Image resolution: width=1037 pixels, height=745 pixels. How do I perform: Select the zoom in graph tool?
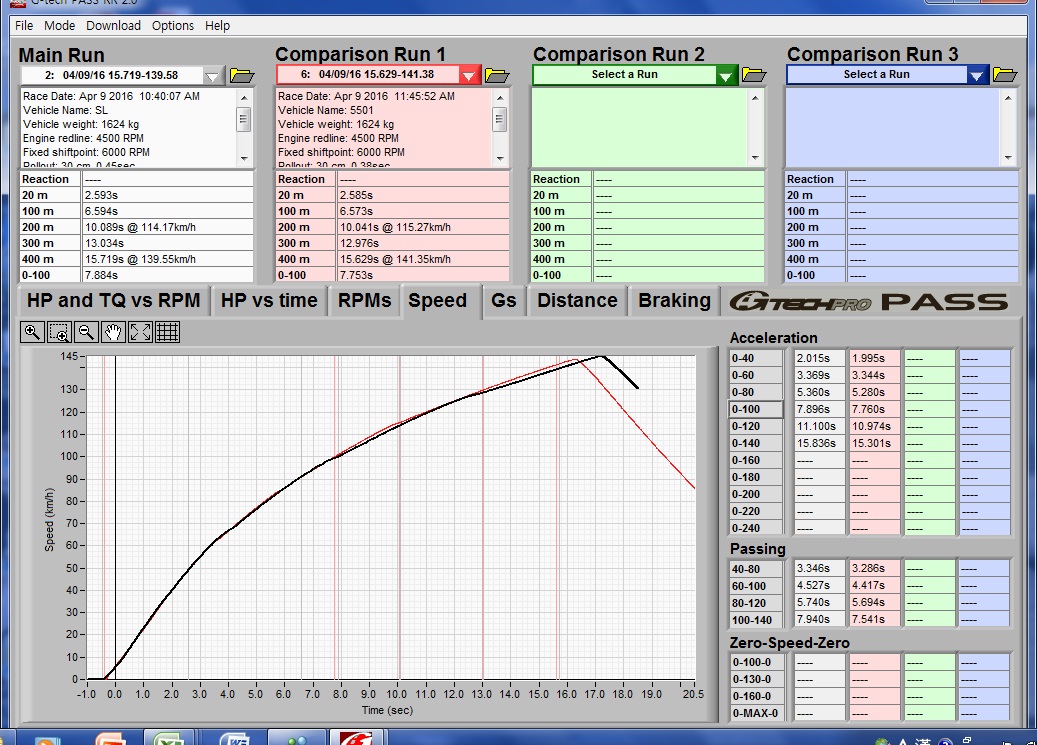(32, 332)
